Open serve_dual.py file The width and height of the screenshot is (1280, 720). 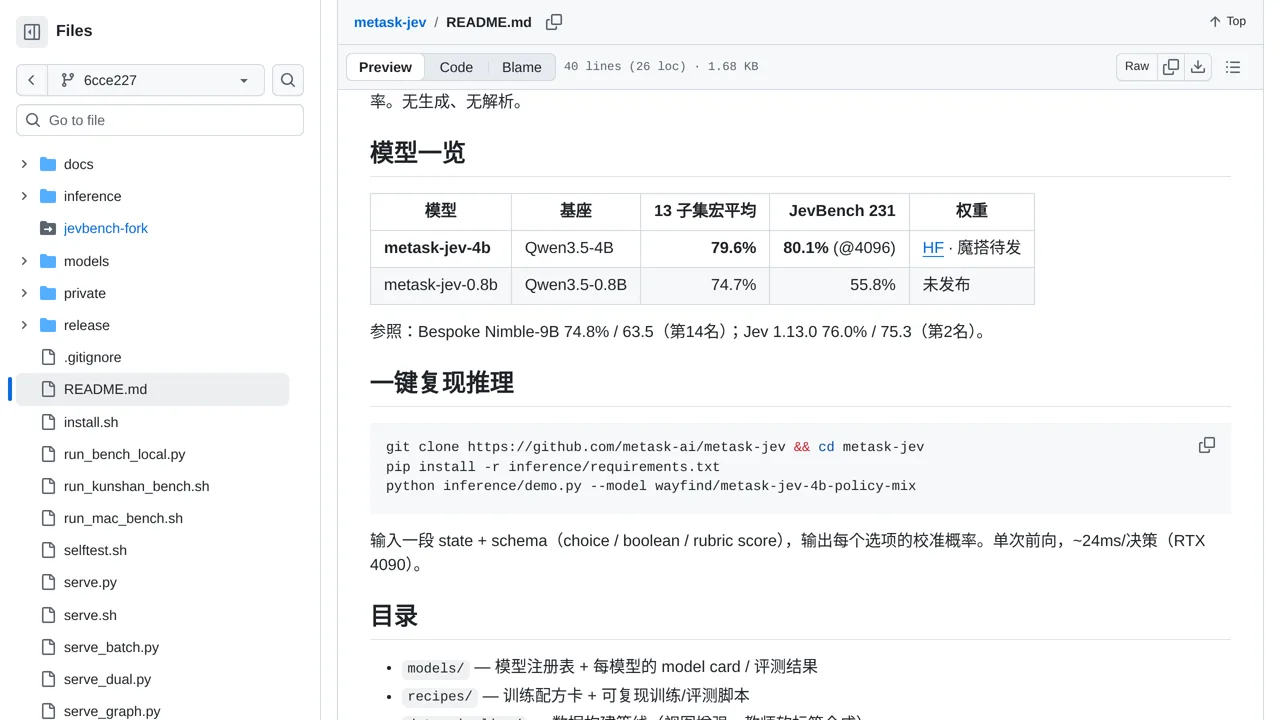coord(107,679)
